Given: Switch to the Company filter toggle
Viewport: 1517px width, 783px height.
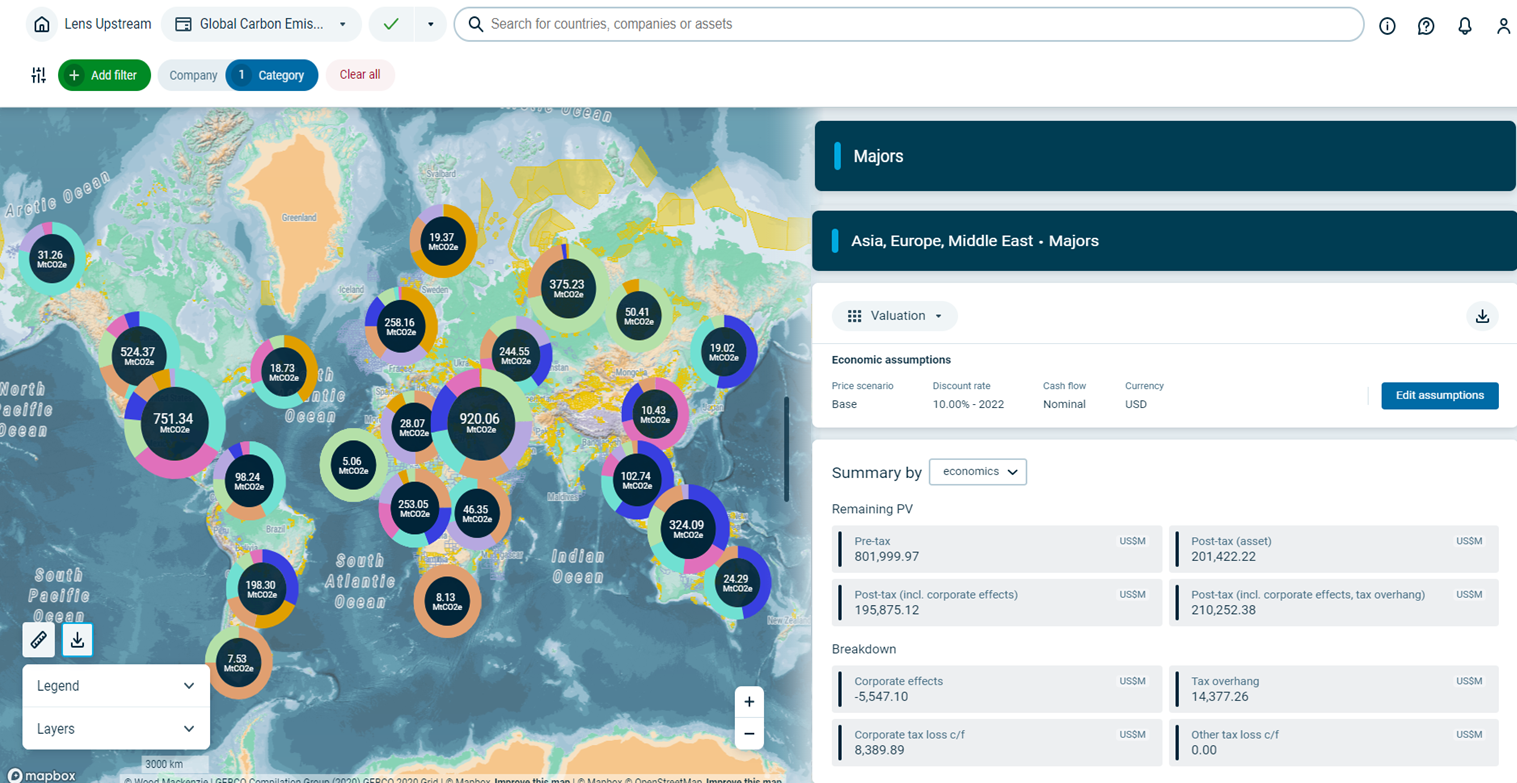Looking at the screenshot, I should coord(193,75).
